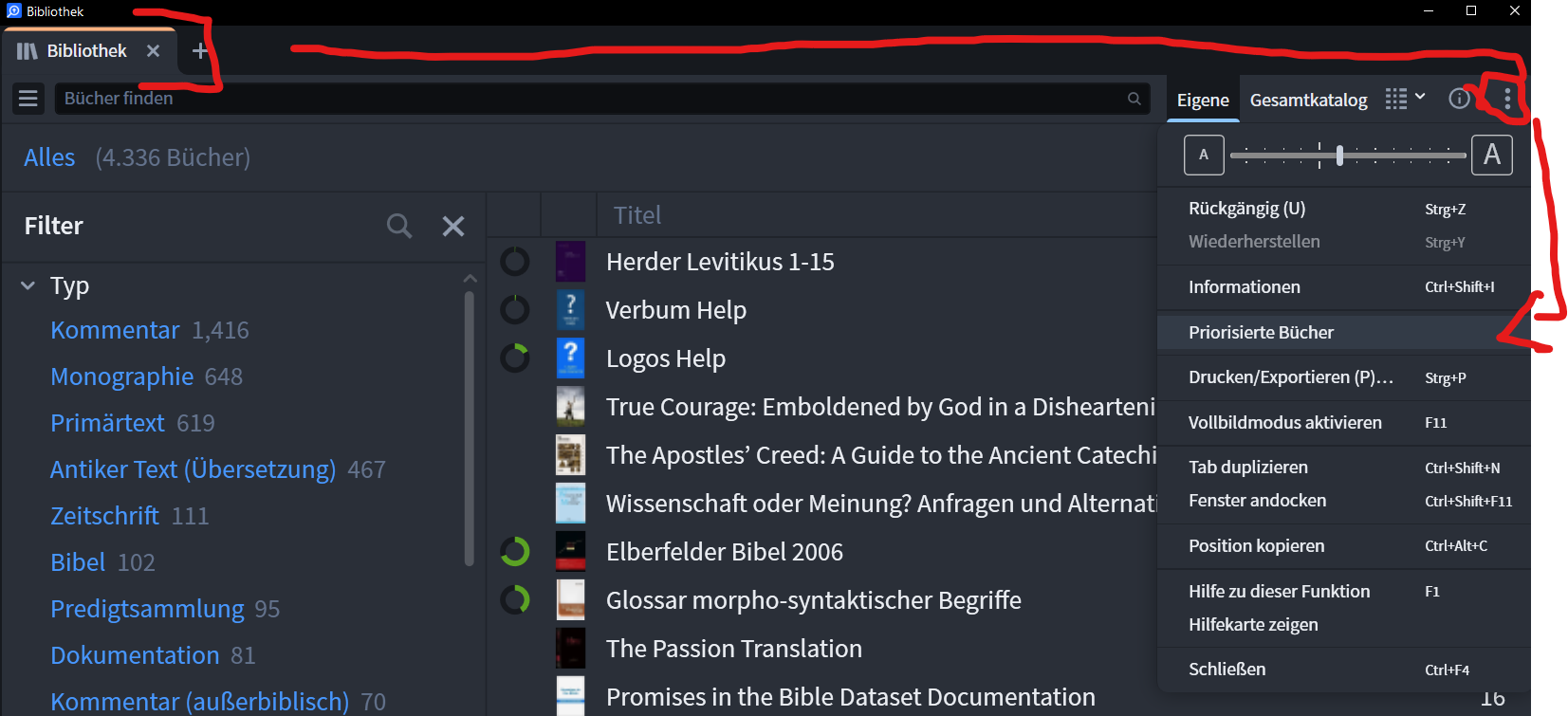Open Herder Levitikus book cover
The width and height of the screenshot is (1568, 716).
click(x=570, y=262)
